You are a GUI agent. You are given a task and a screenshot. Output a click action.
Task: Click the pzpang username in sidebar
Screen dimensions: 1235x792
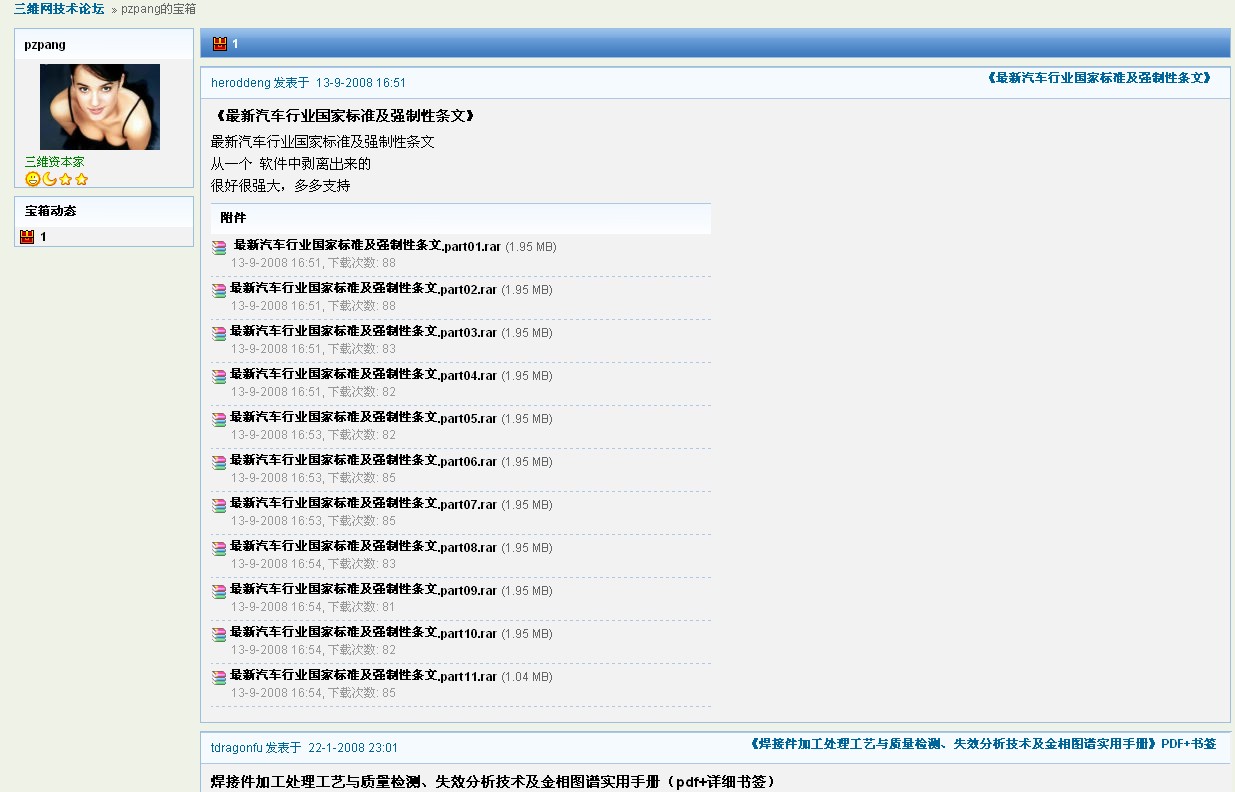pyautogui.click(x=45, y=45)
